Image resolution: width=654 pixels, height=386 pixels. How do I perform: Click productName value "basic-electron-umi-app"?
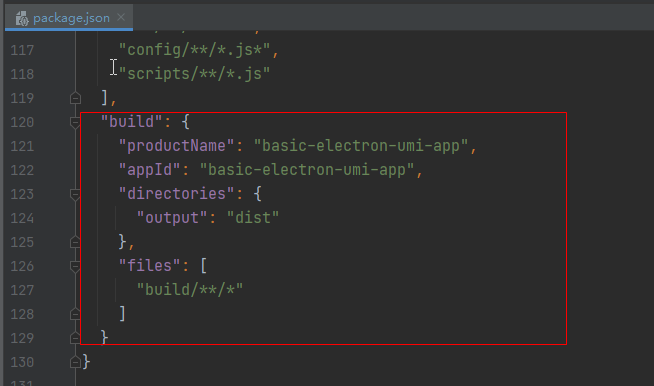pos(361,146)
